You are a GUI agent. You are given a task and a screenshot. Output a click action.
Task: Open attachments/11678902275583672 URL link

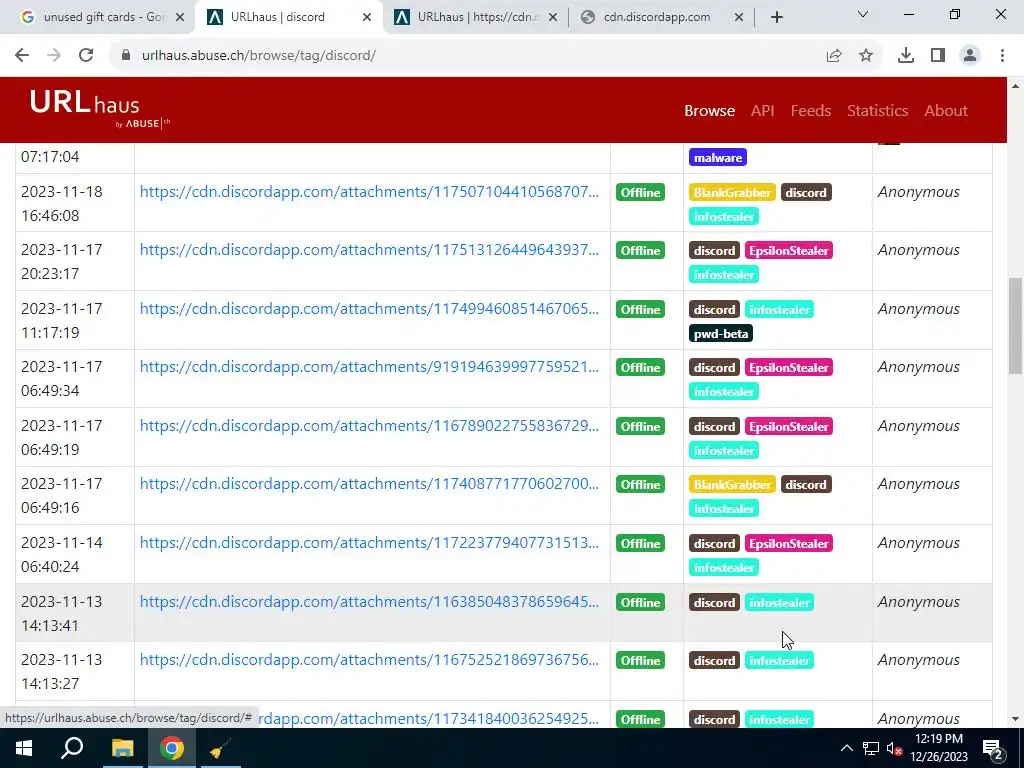pos(369,425)
